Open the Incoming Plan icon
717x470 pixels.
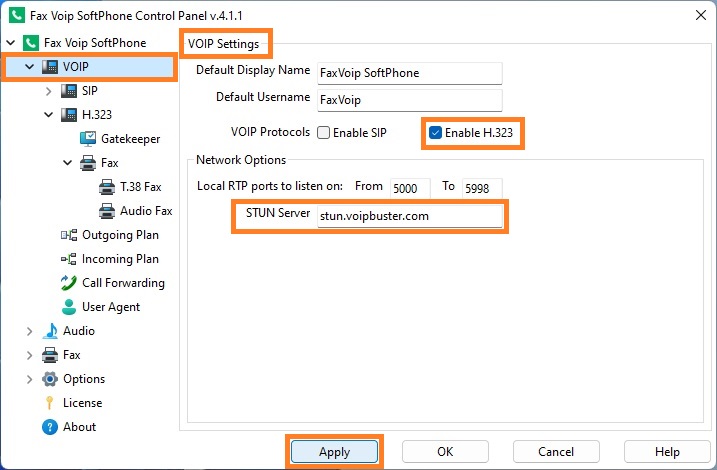(x=69, y=259)
